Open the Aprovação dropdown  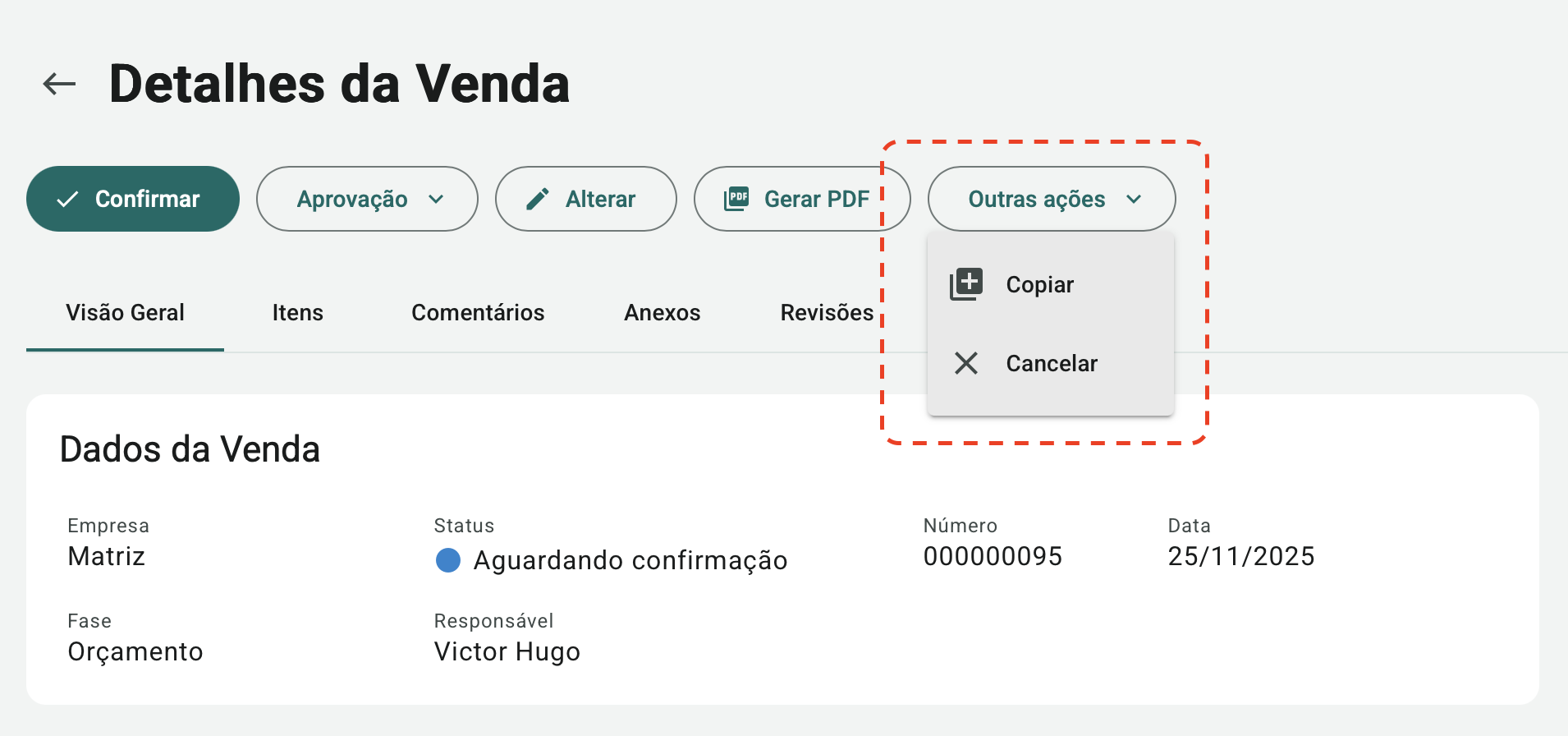pos(367,199)
